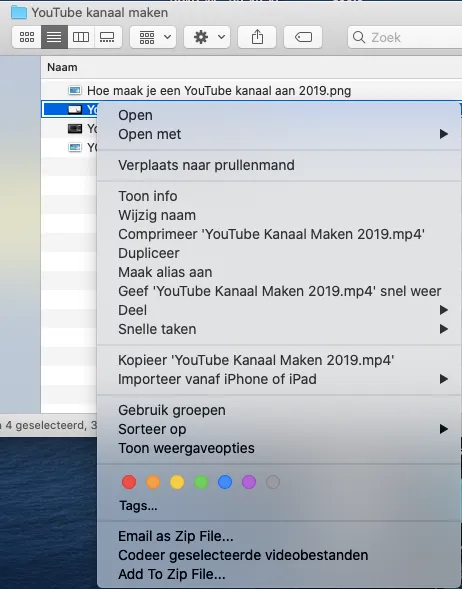Switch Finder to icon view
The height and width of the screenshot is (589, 462).
[x=27, y=37]
